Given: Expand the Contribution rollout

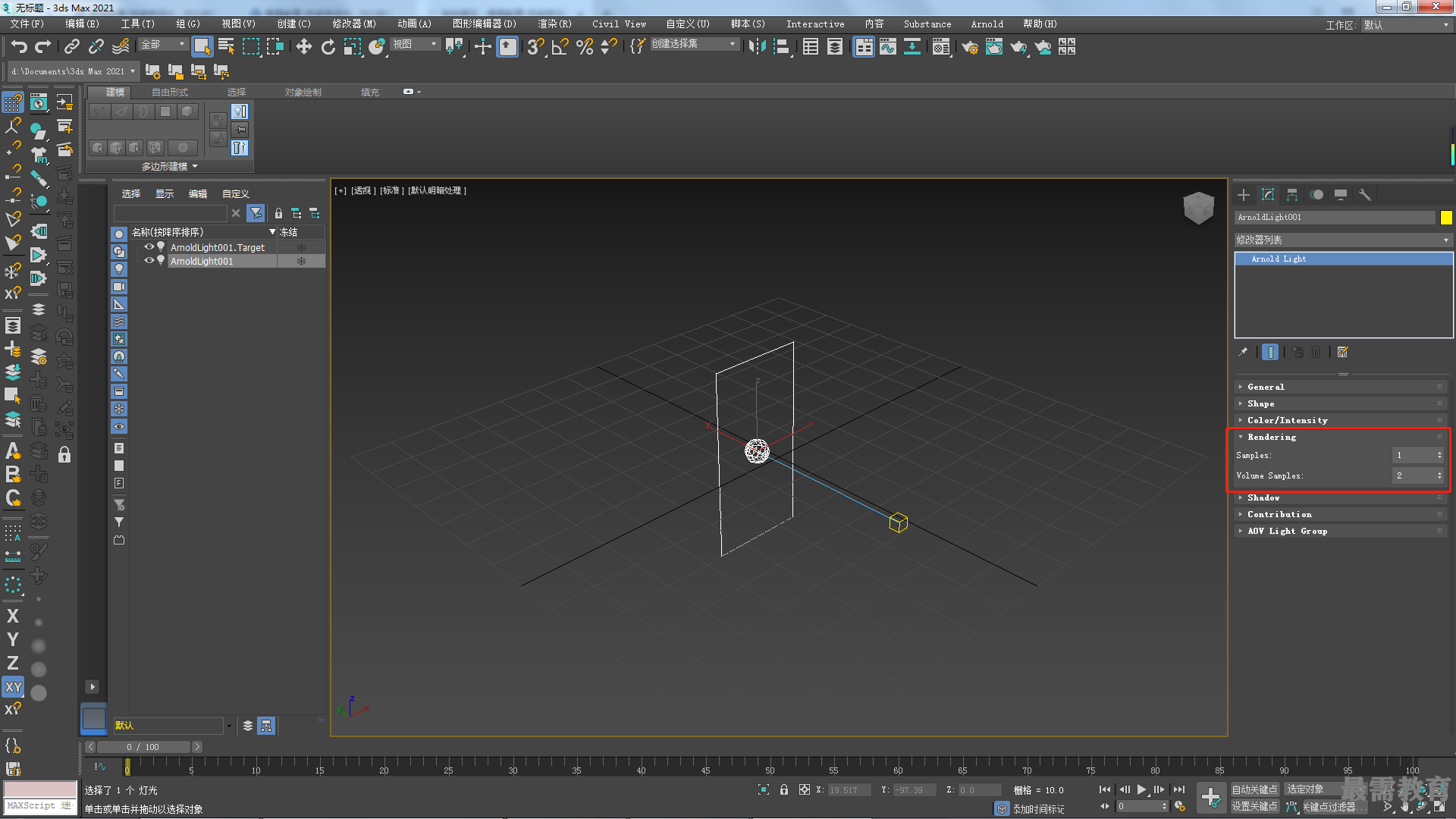Looking at the screenshot, I should [x=1341, y=514].
